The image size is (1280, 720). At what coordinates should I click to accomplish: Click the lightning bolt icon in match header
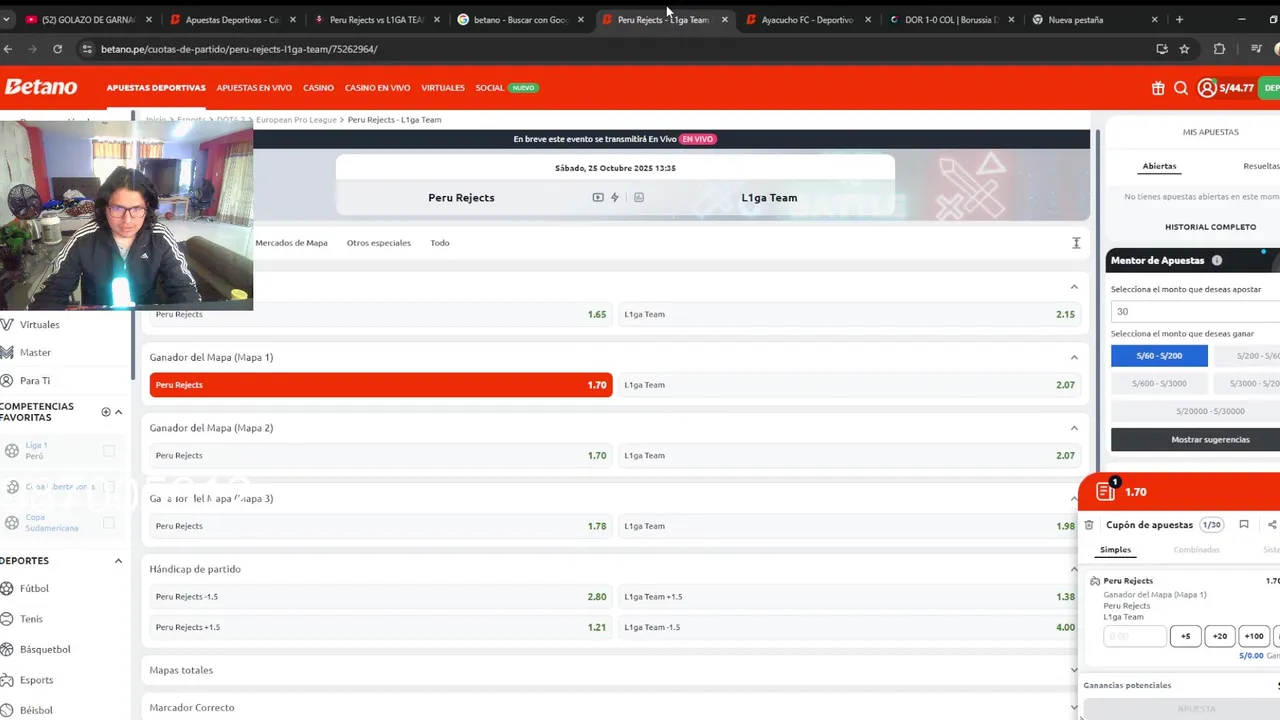click(615, 197)
